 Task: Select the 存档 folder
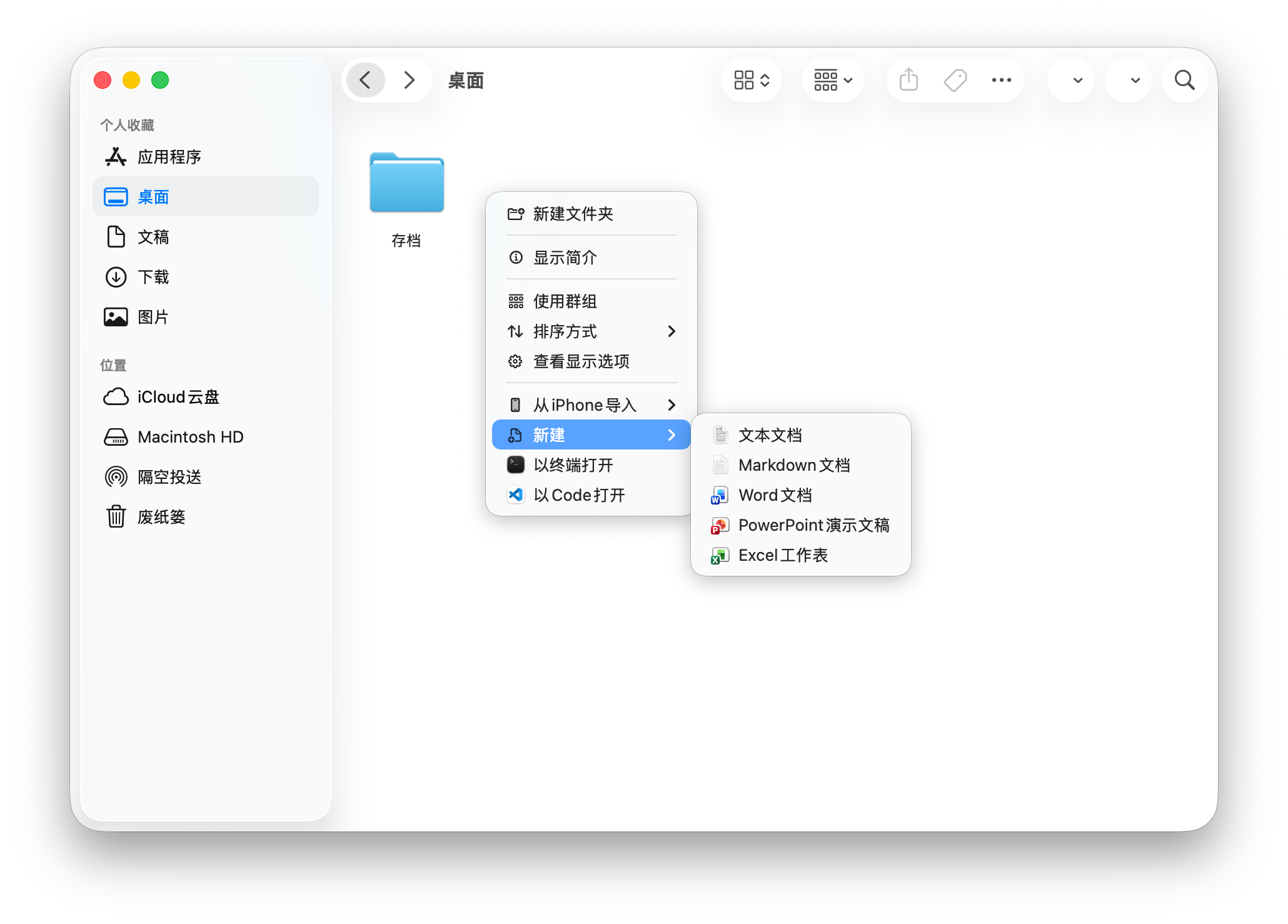[x=406, y=199]
